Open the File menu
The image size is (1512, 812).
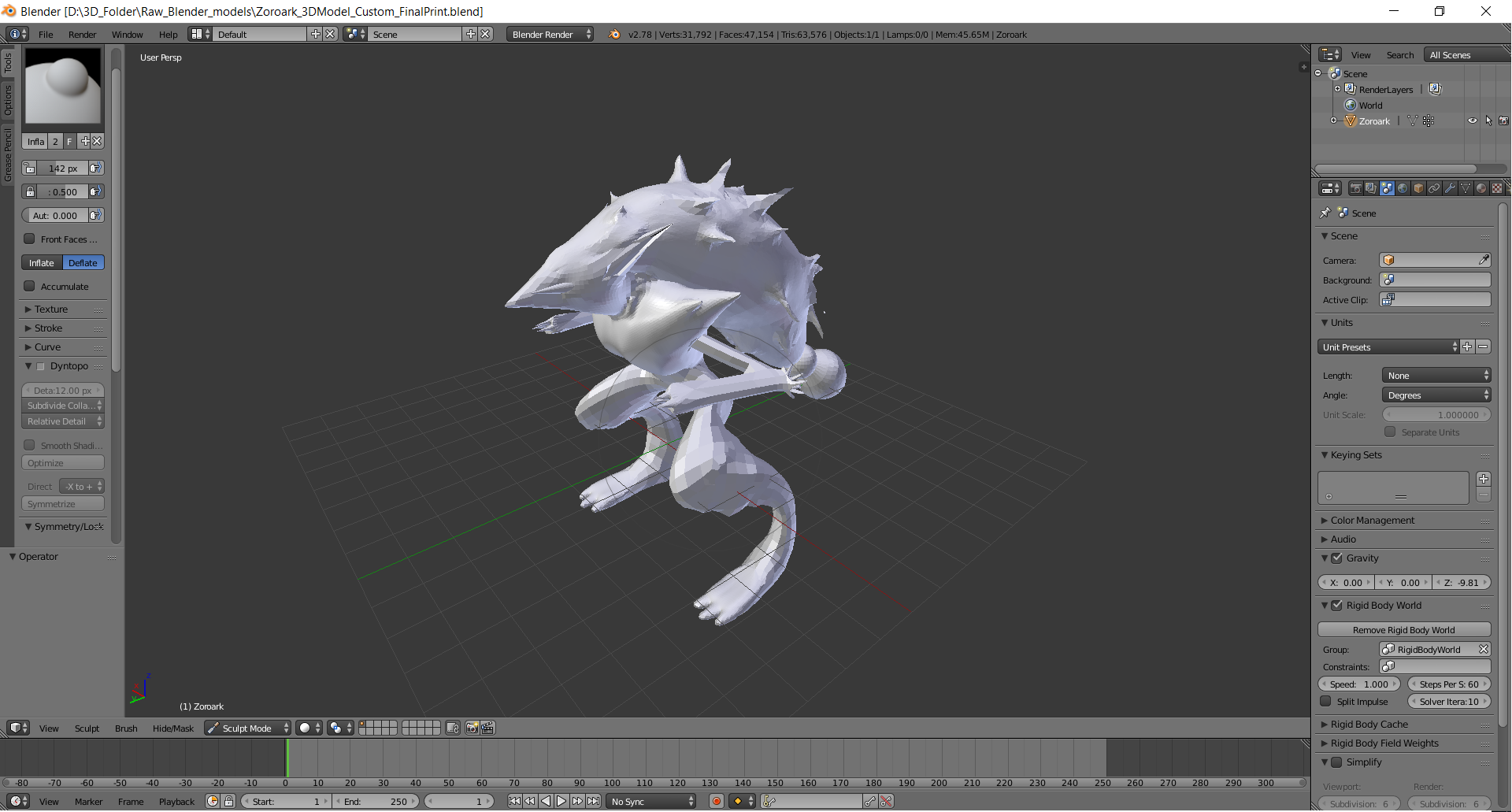pos(46,34)
